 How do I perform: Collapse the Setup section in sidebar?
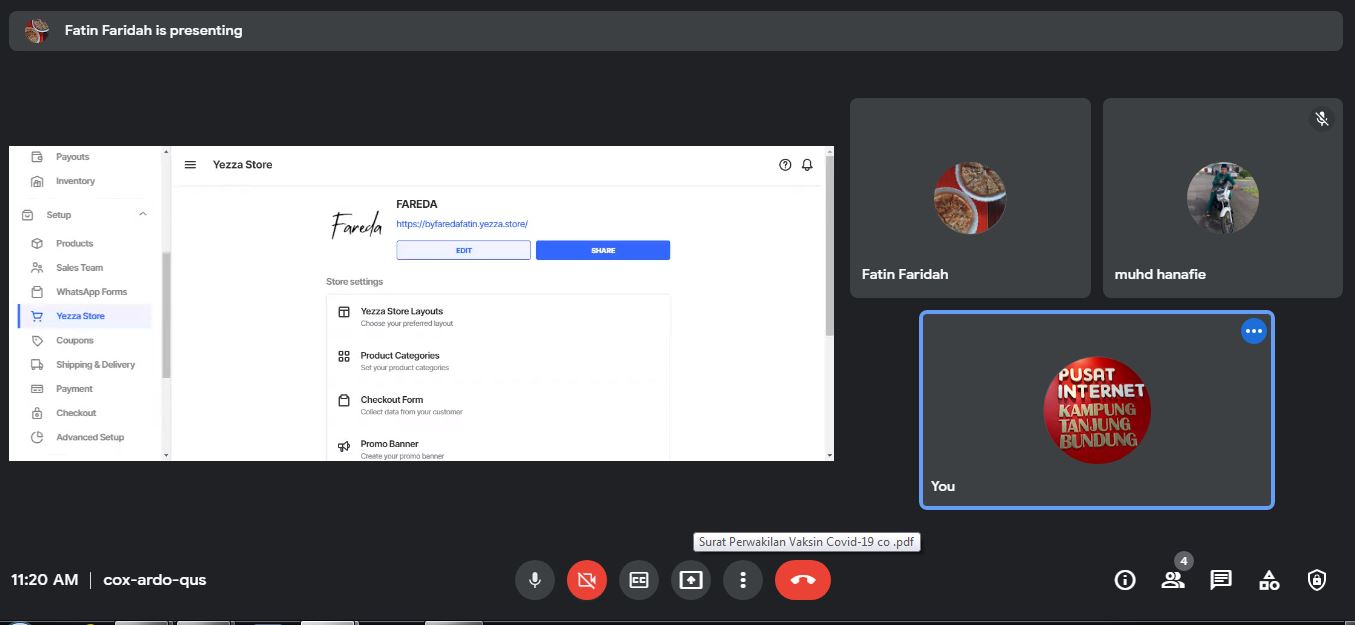click(x=143, y=215)
